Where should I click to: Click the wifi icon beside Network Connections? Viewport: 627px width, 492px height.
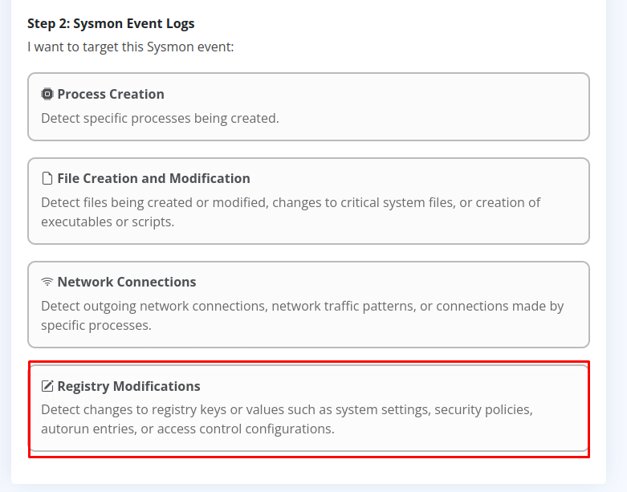coord(47,282)
